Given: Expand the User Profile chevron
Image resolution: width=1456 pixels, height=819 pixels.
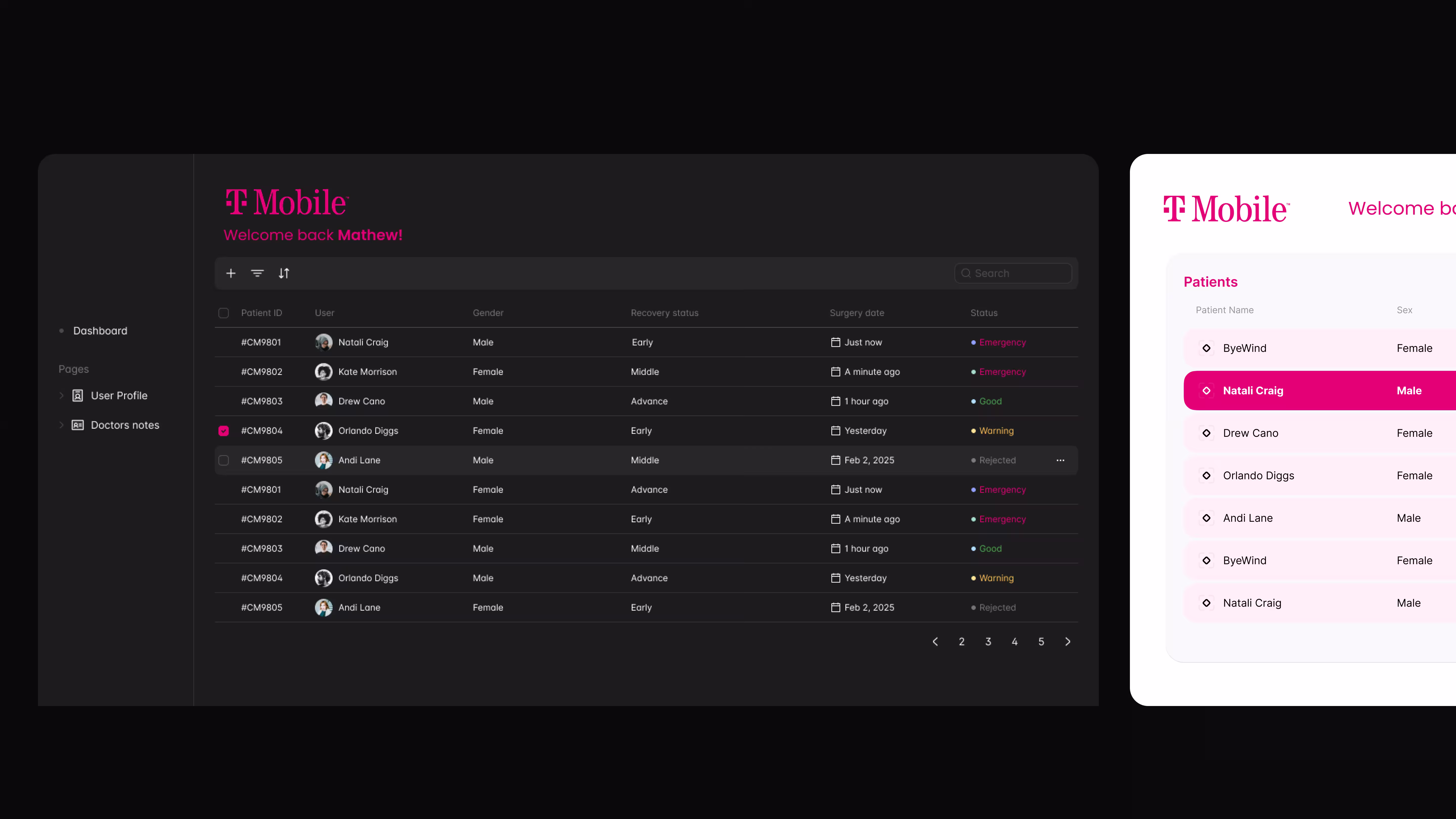Looking at the screenshot, I should pos(62,396).
